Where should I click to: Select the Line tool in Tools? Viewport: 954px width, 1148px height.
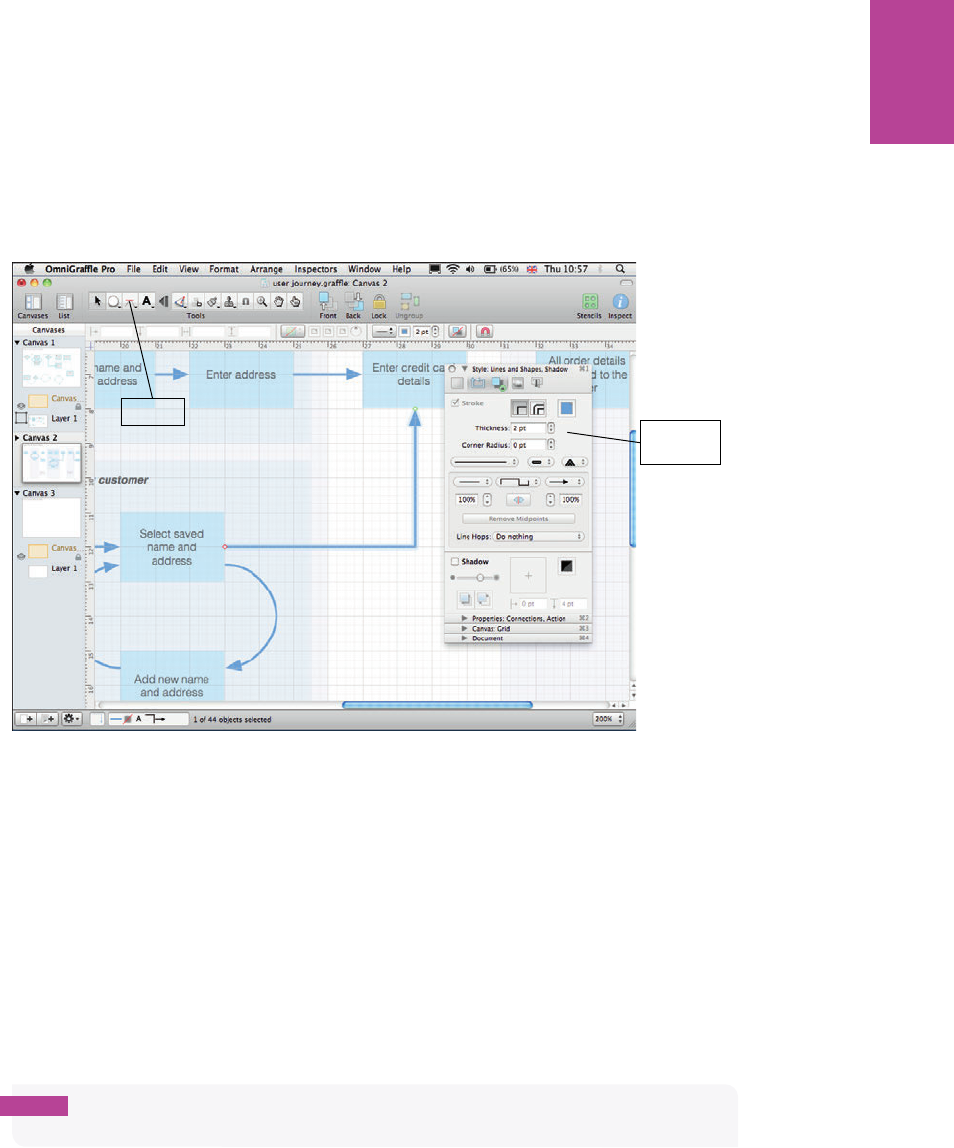click(x=130, y=301)
